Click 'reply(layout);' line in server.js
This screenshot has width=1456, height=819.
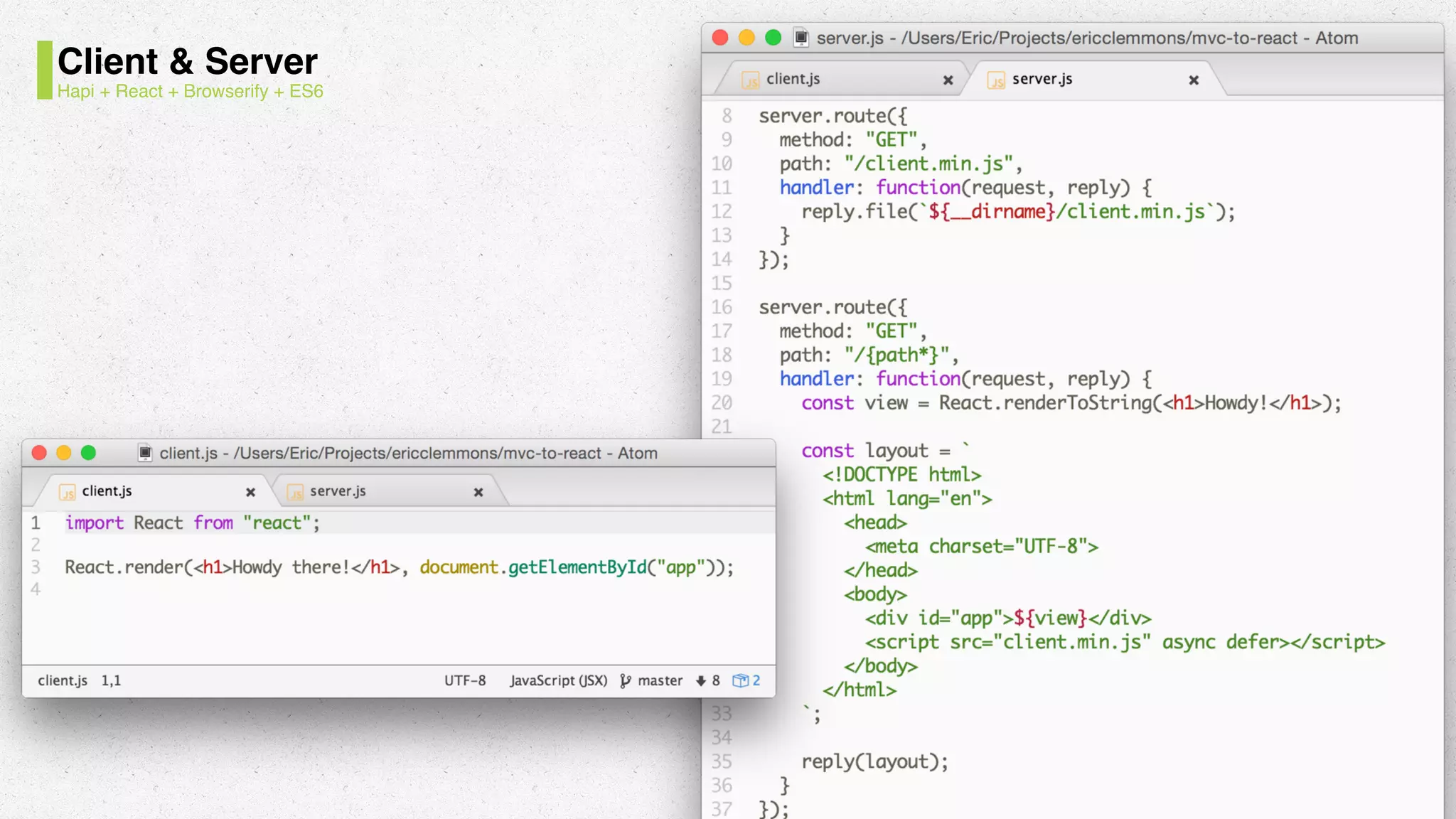pos(875,762)
